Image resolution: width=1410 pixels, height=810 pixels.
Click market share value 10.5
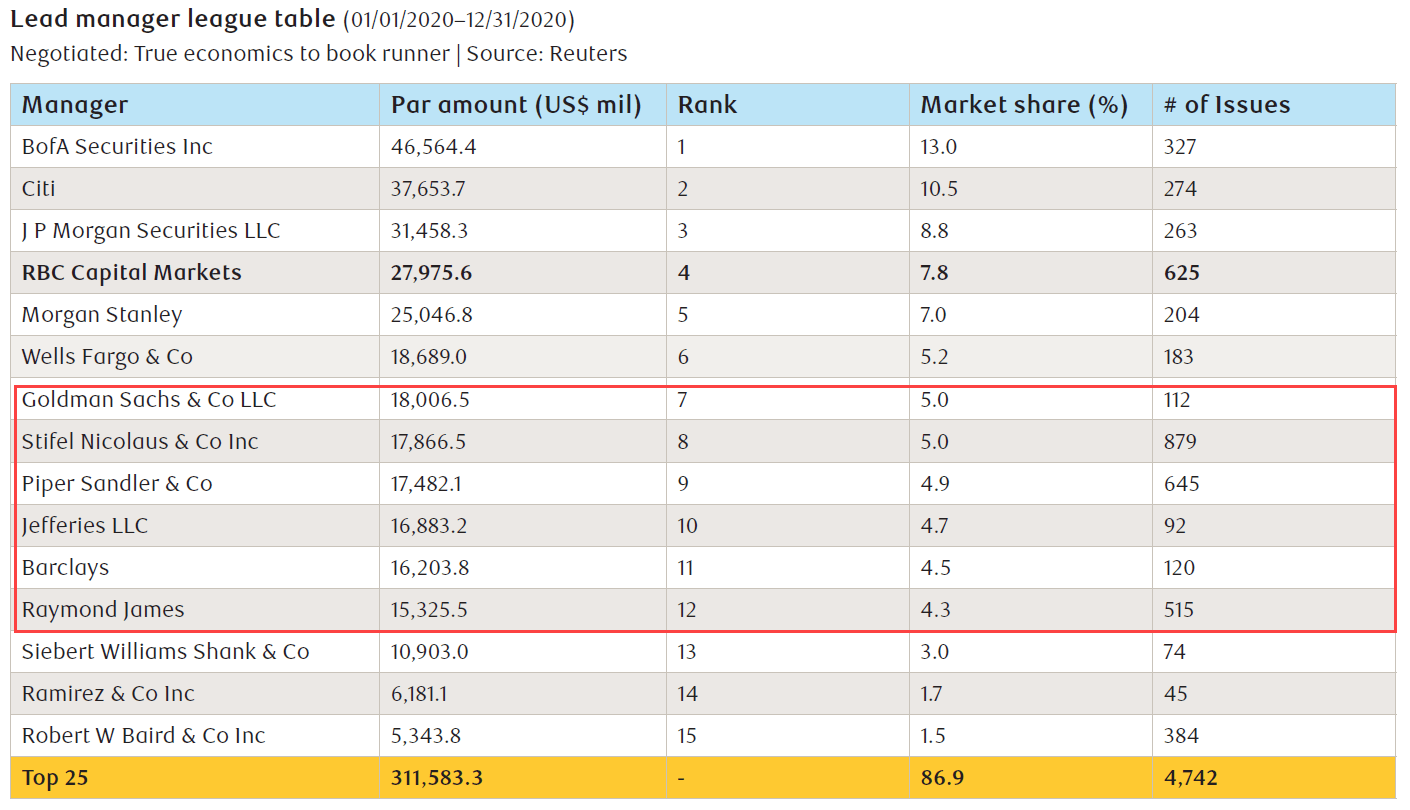[938, 189]
